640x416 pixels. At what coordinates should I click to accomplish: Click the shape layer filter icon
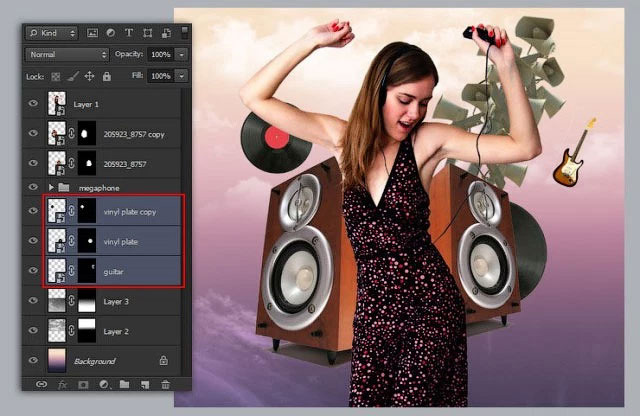[148, 33]
